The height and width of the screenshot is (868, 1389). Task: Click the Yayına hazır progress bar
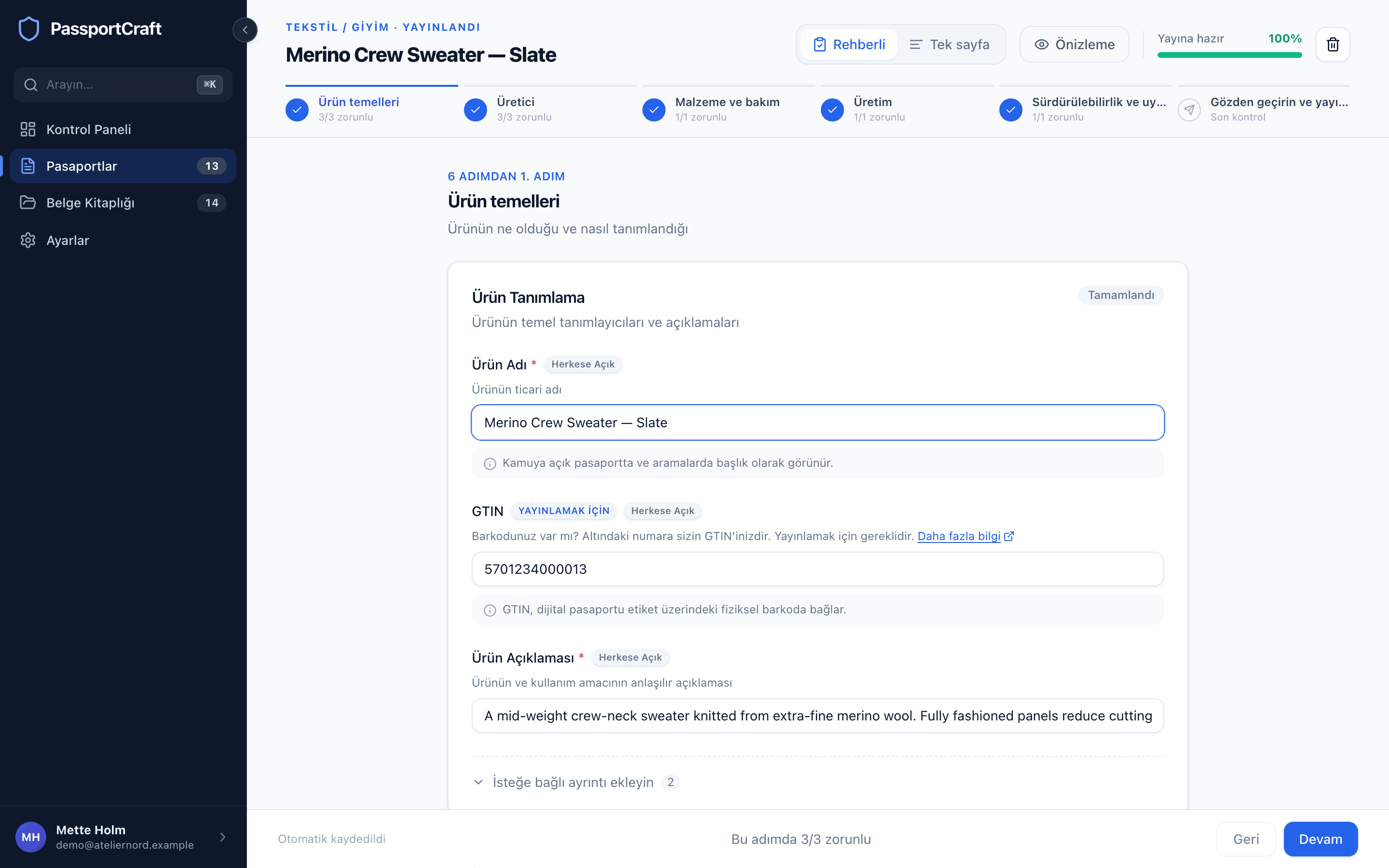1229,55
